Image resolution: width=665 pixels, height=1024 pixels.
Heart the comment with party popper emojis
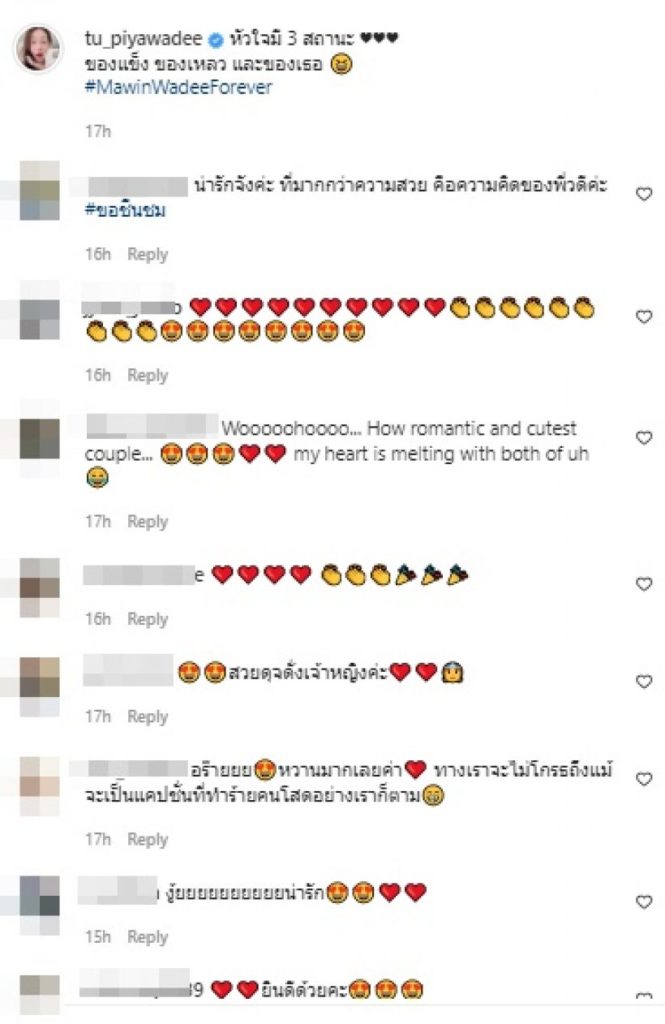pos(644,584)
